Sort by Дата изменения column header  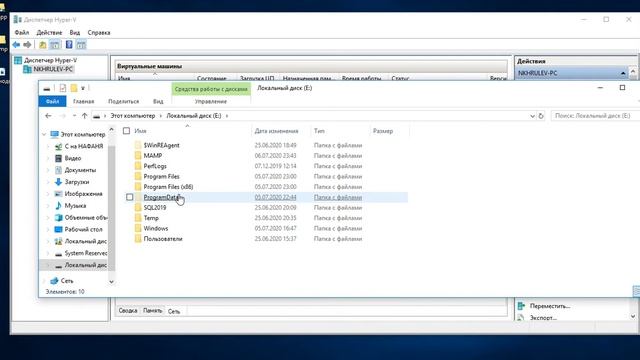coord(276,131)
